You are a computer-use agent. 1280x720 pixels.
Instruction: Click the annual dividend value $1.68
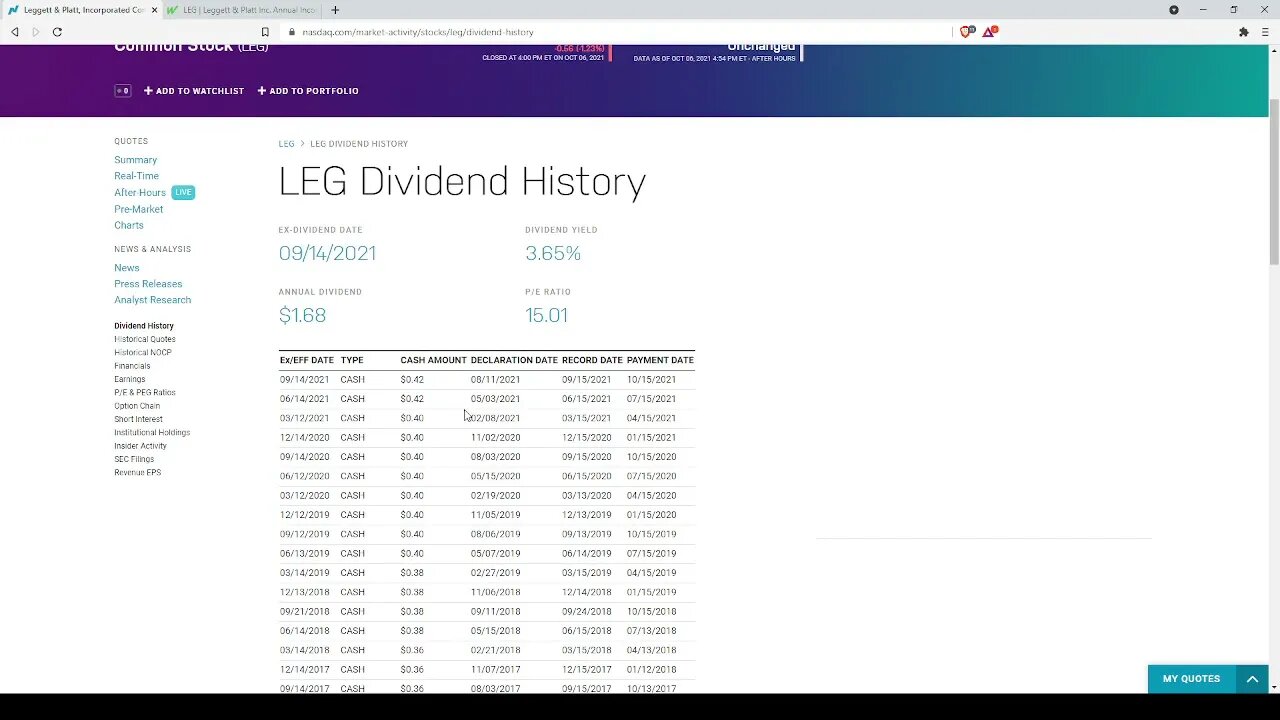pos(302,315)
